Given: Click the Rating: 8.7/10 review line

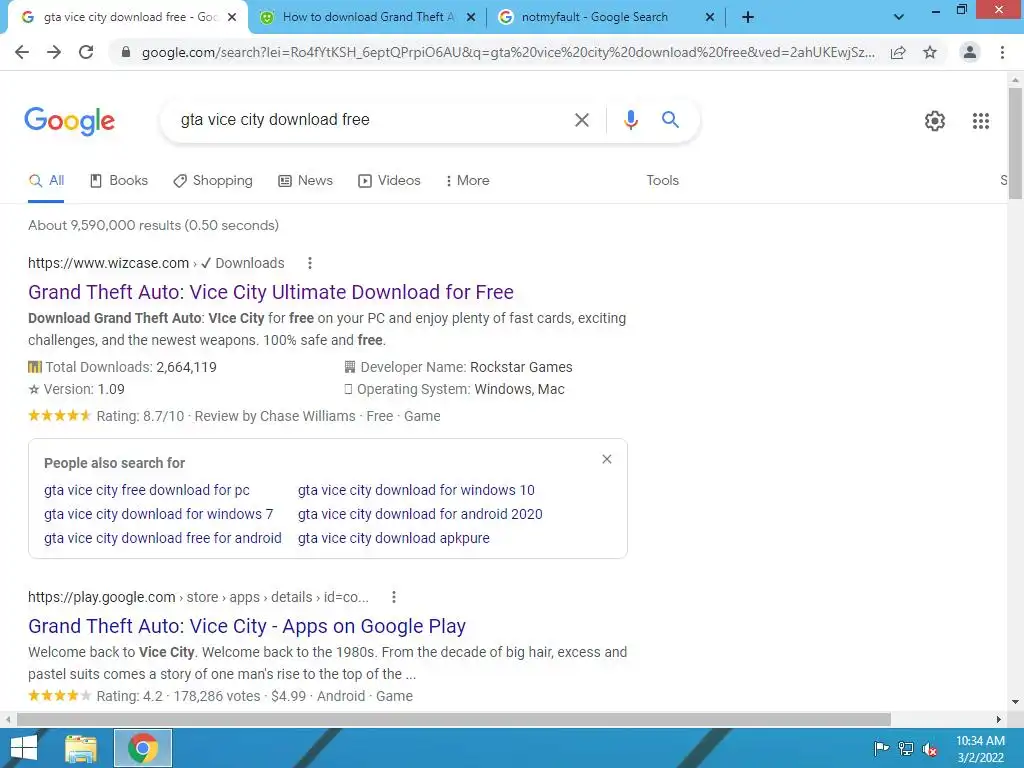Looking at the screenshot, I should point(234,416).
